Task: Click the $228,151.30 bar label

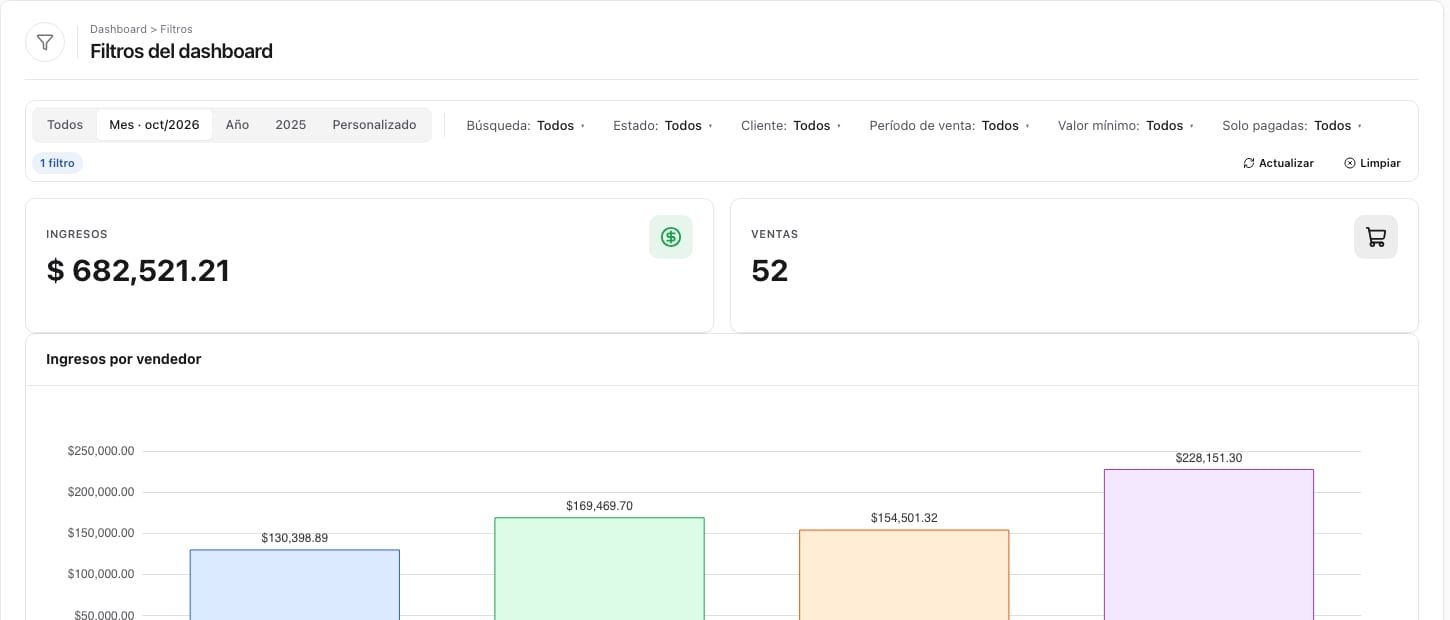Action: (1209, 458)
